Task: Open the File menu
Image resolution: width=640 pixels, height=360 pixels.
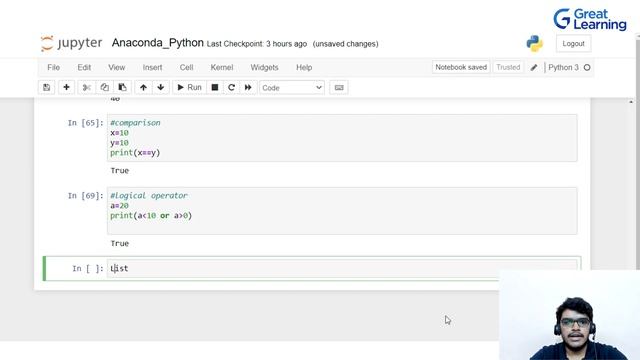Action: tap(53, 67)
